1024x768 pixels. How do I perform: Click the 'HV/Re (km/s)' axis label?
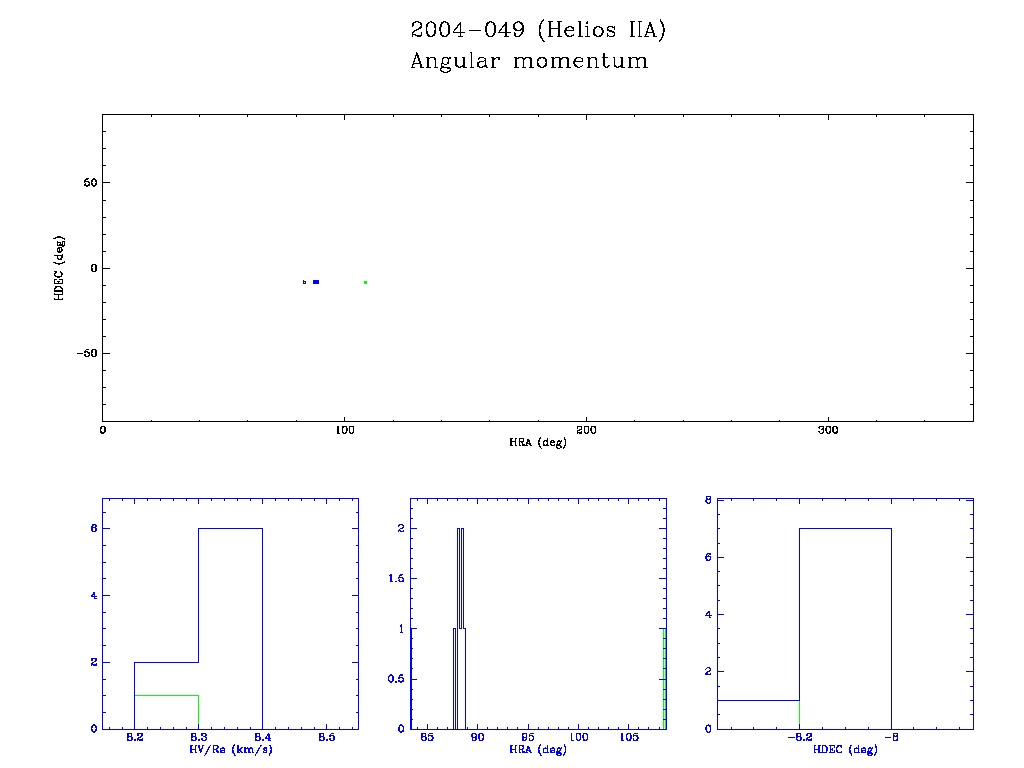(230, 749)
